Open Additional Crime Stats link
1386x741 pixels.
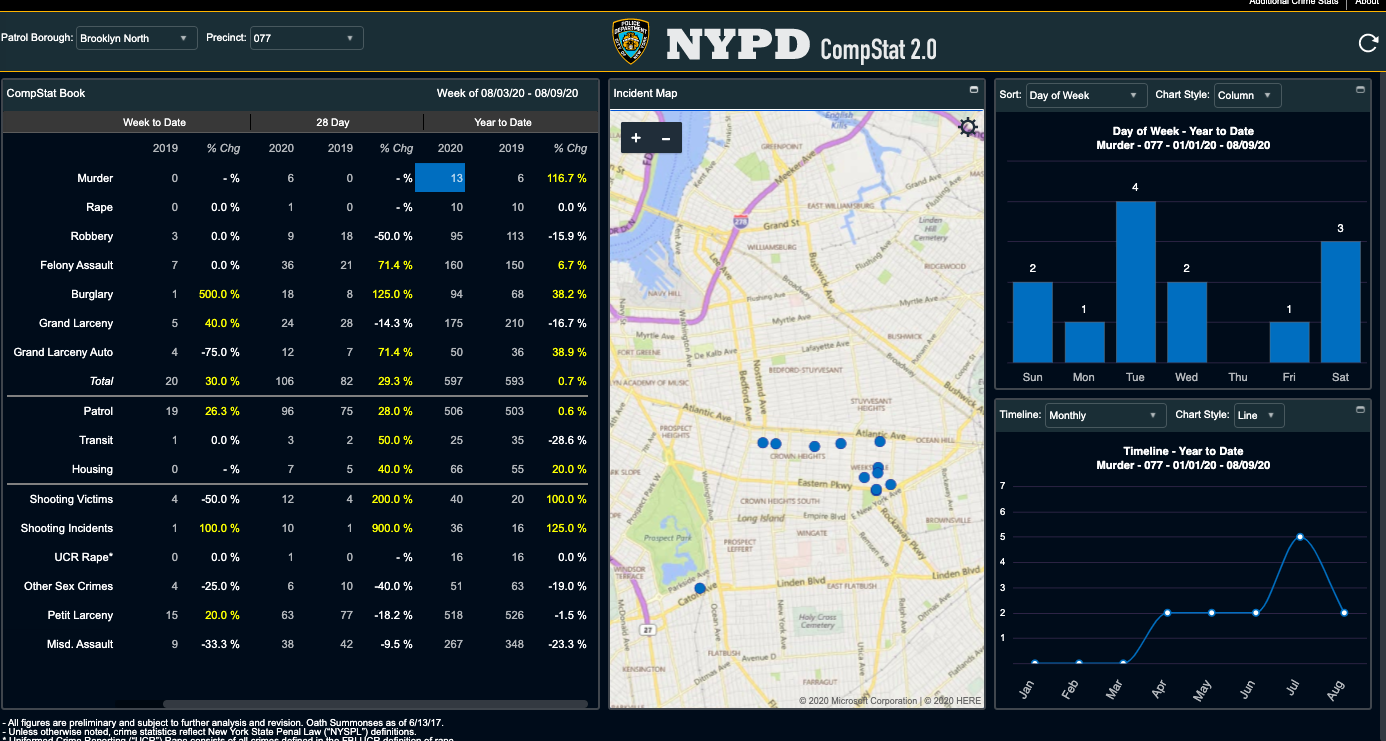[1293, 3]
